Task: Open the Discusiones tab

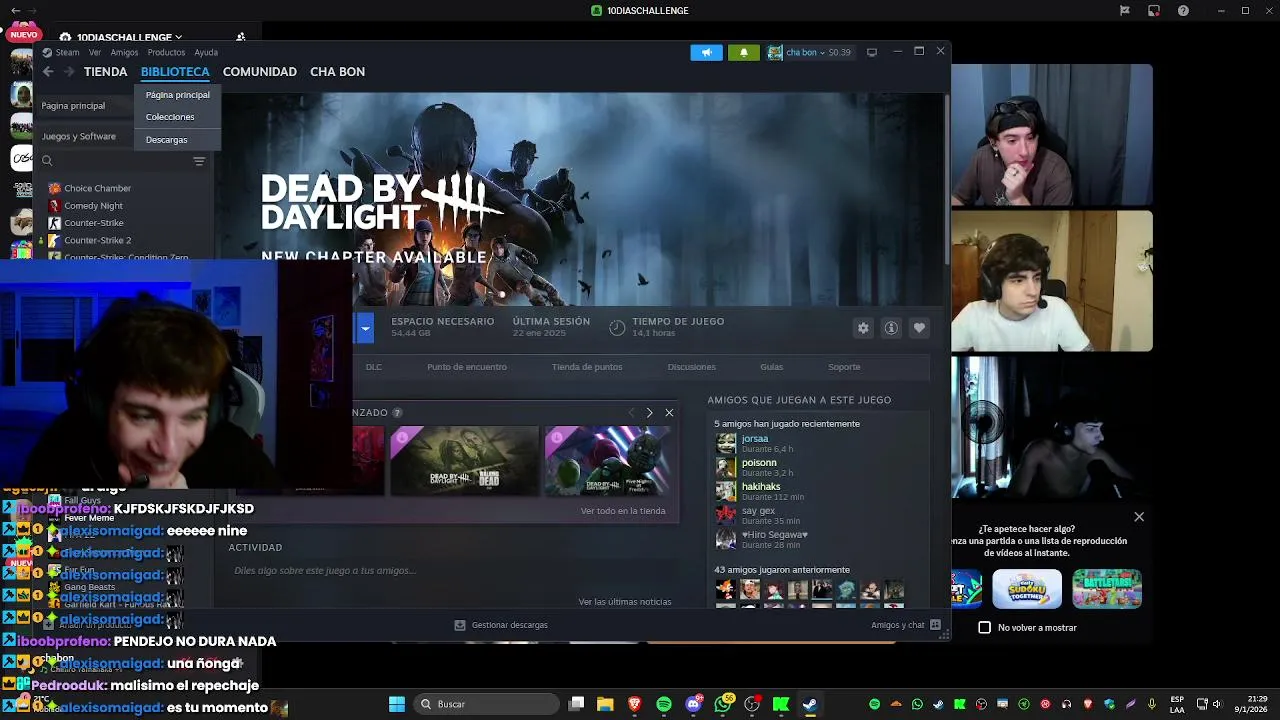Action: click(692, 367)
